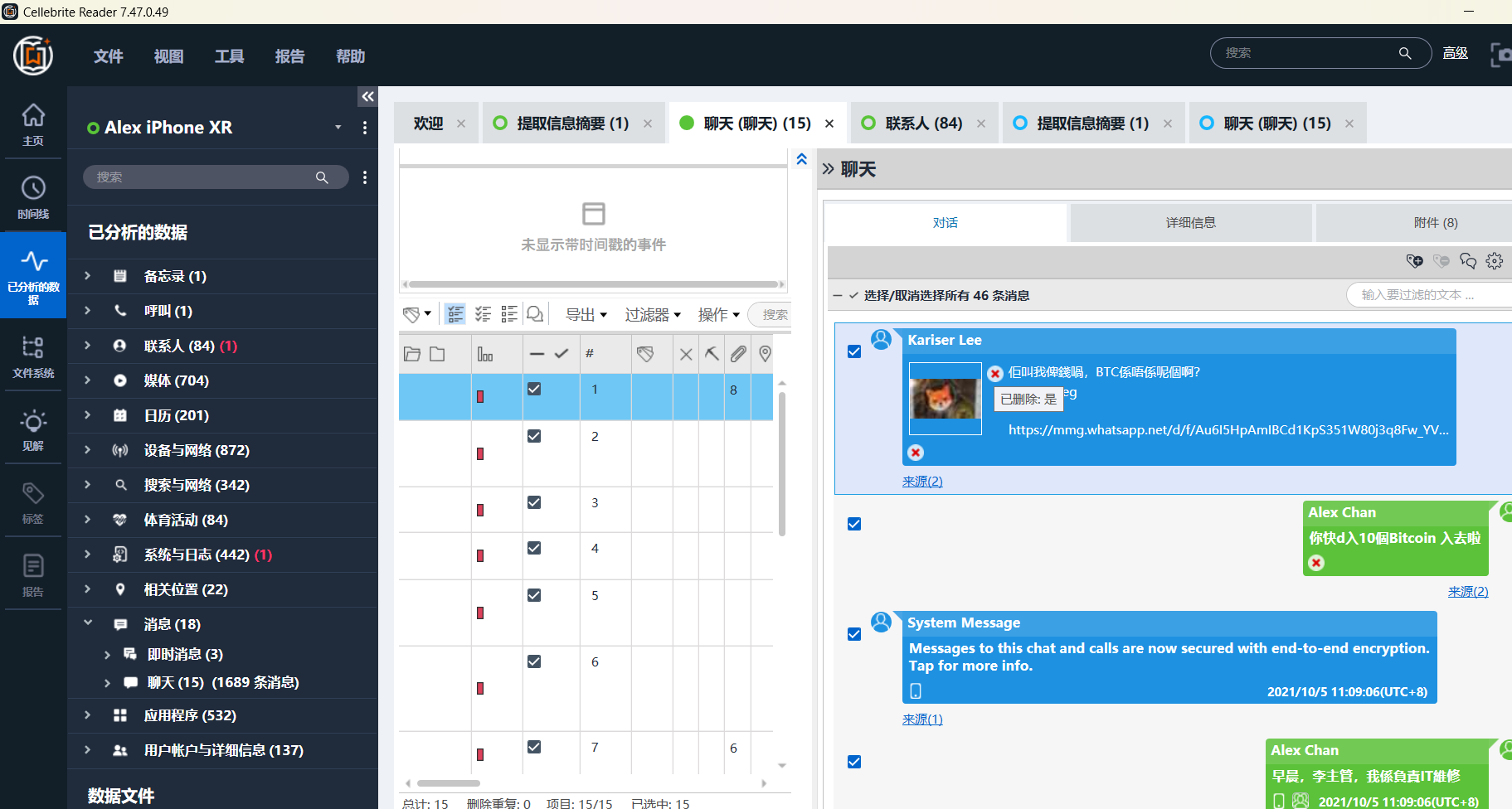
Task: Open the 报告 reports sidebar icon
Action: pos(33,575)
